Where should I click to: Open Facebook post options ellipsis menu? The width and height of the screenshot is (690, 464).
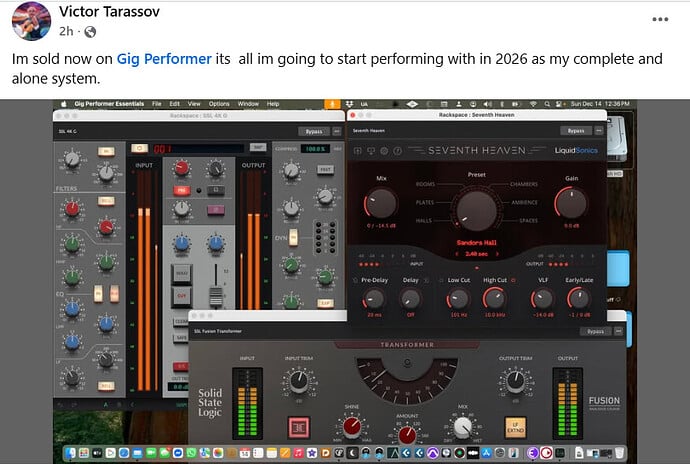(x=660, y=19)
